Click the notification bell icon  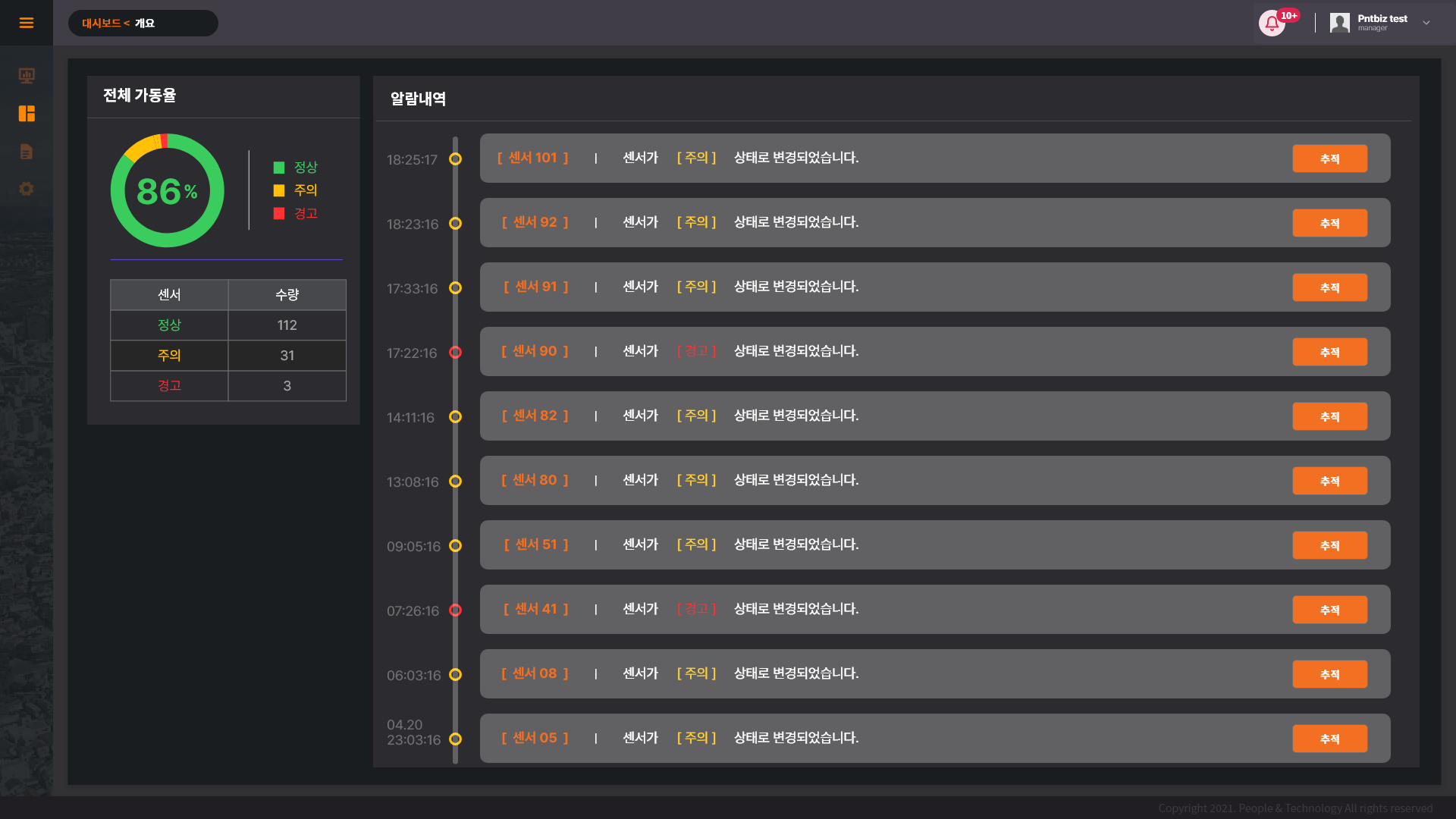coord(1271,24)
